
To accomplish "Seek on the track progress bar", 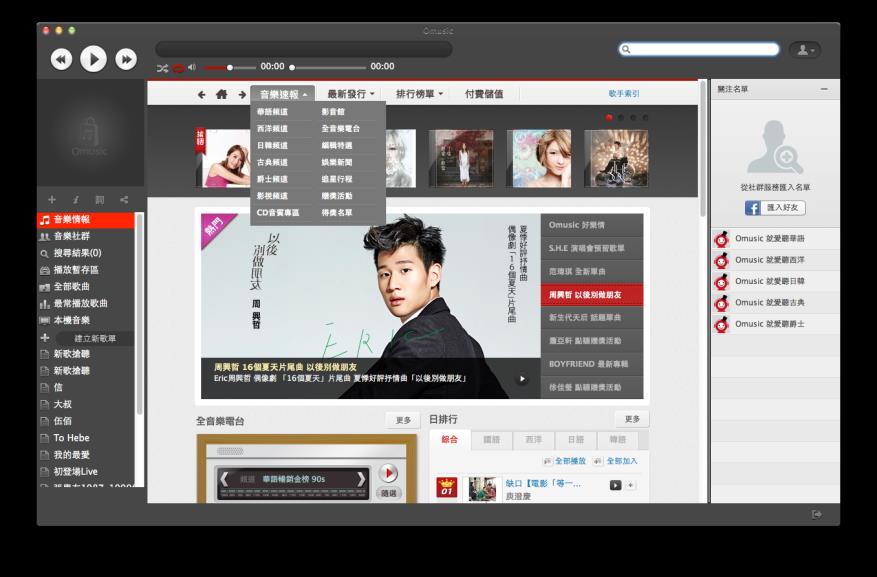I will 328,68.
